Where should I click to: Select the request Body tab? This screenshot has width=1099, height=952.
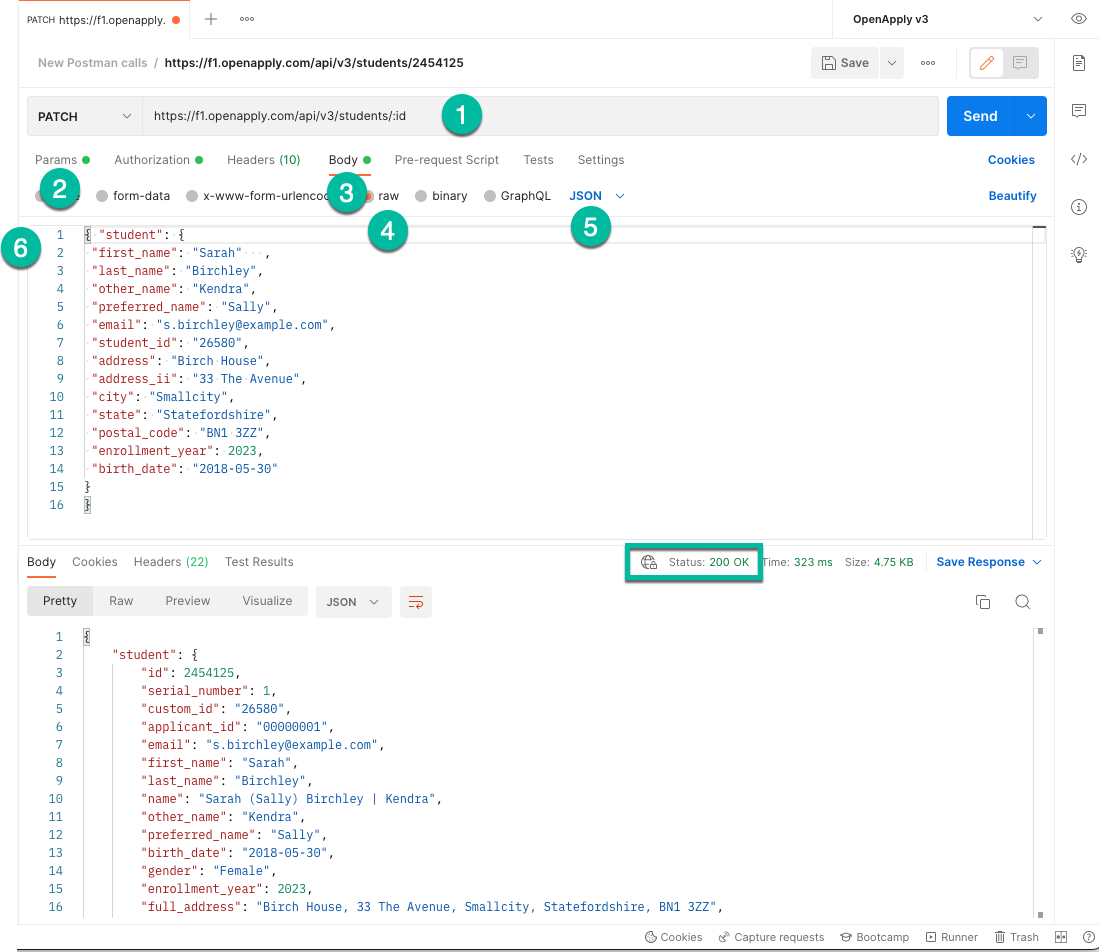350,160
